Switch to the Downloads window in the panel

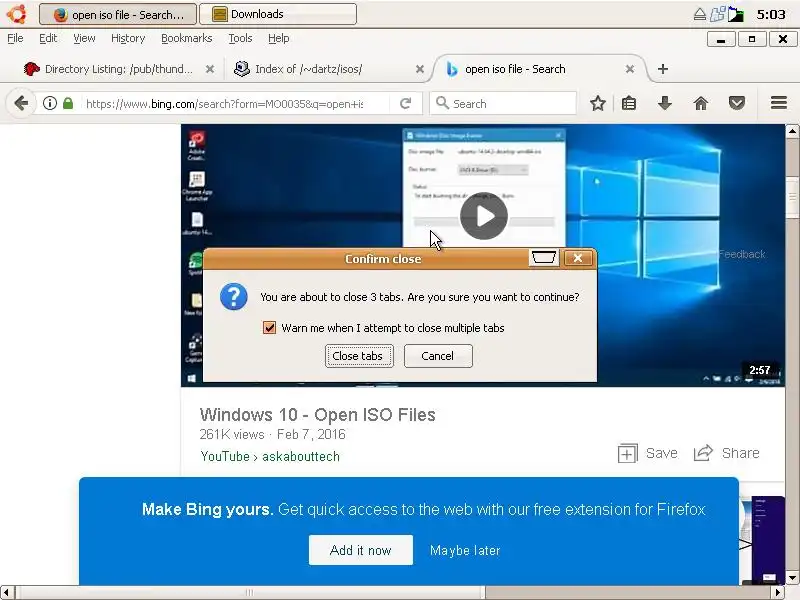tap(278, 14)
